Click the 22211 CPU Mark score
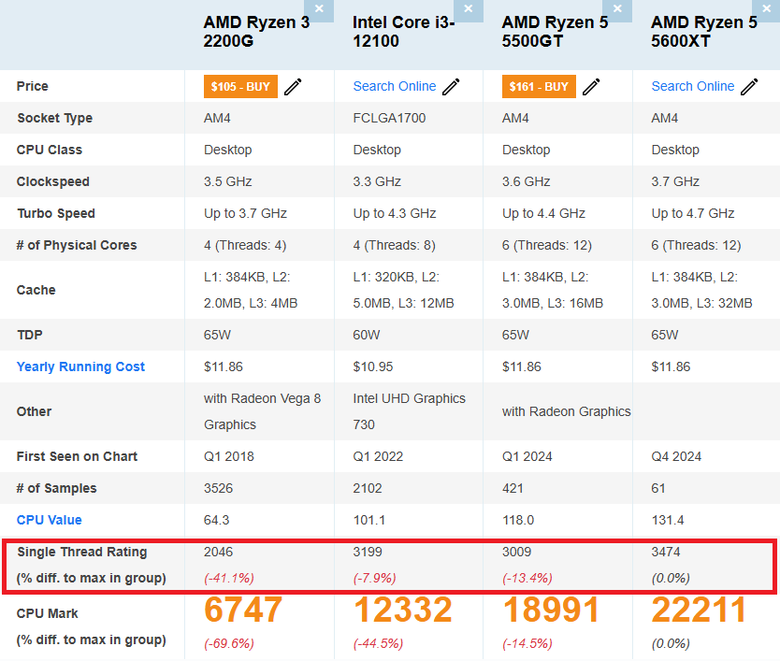The image size is (780, 661). point(699,610)
